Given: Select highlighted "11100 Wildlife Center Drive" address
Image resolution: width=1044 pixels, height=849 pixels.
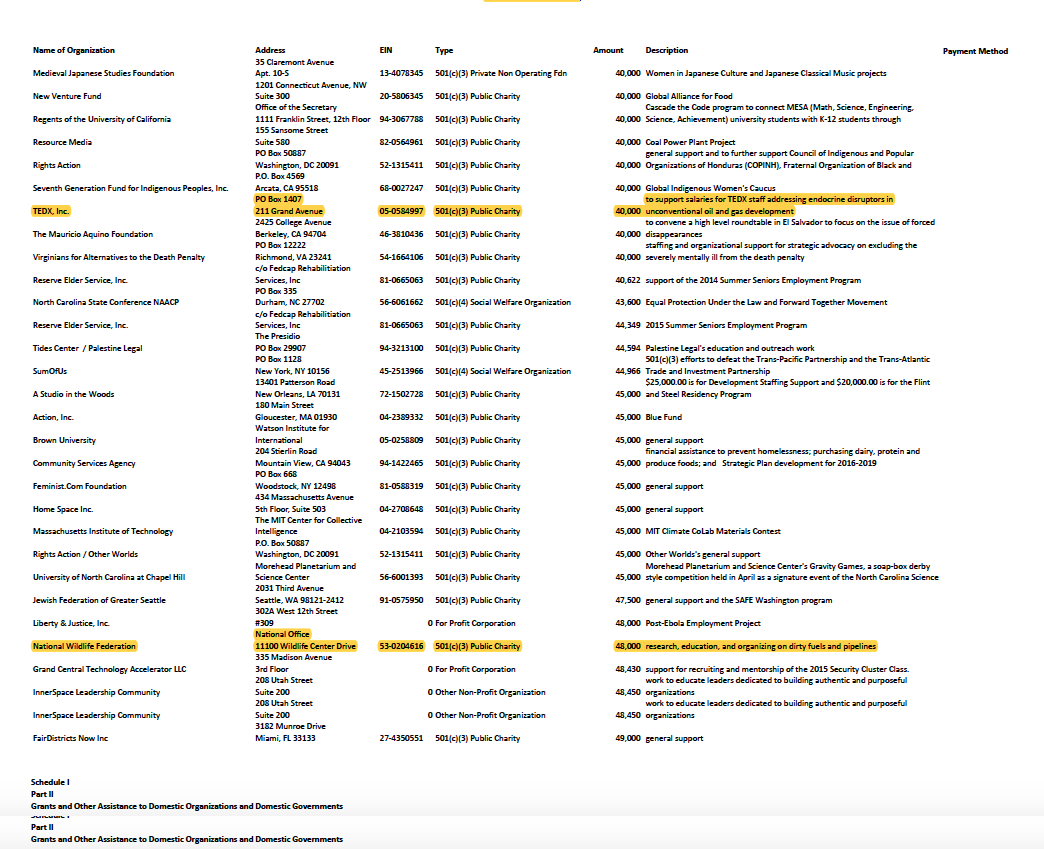Looking at the screenshot, I should pyautogui.click(x=306, y=646).
